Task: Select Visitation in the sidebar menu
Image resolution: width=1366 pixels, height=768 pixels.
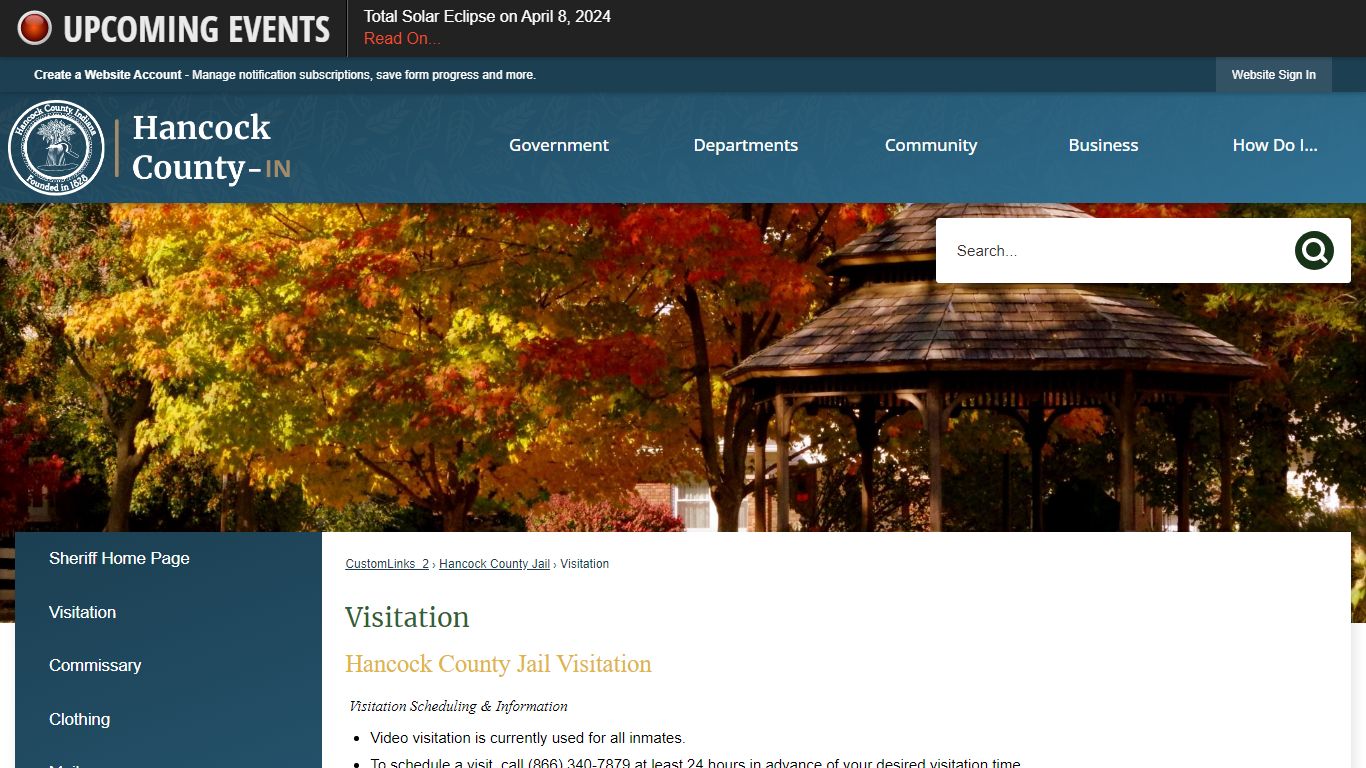Action: (x=82, y=612)
